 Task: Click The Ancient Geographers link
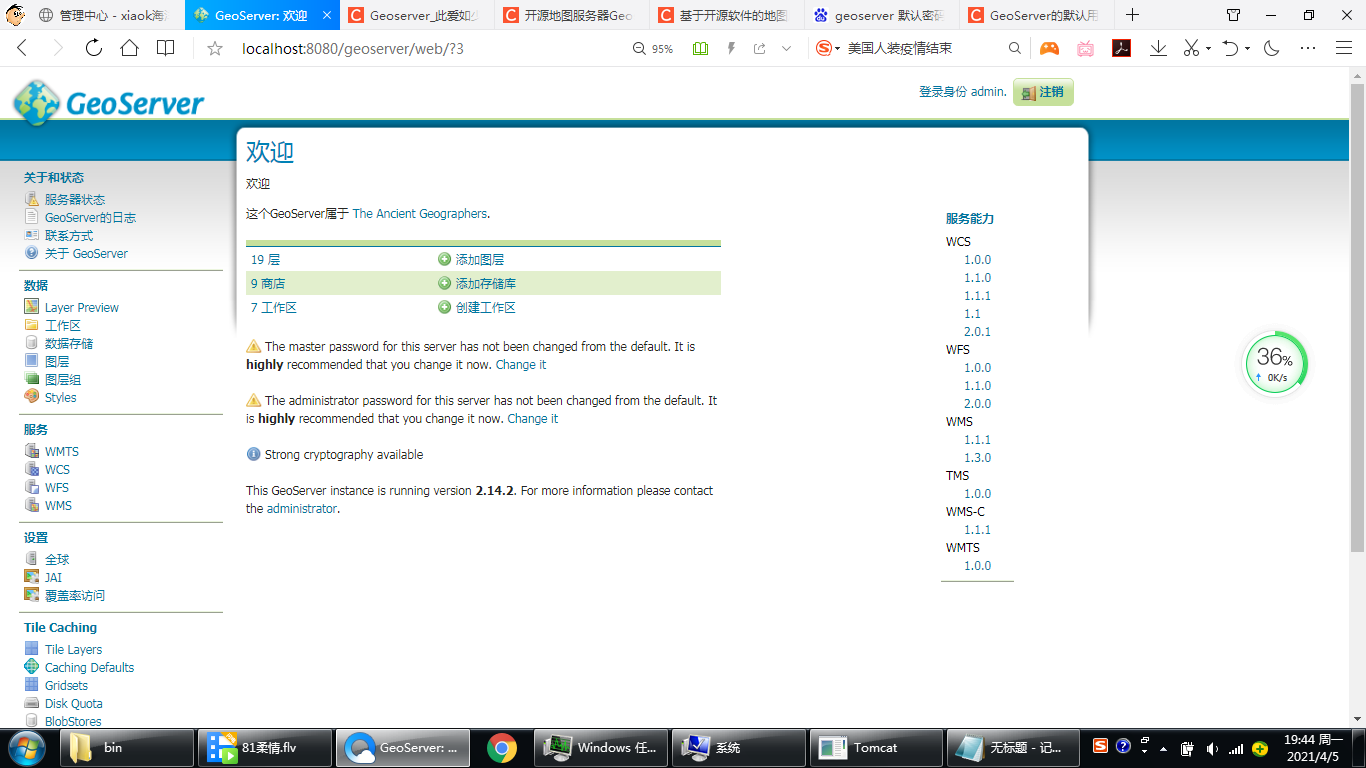click(x=420, y=214)
